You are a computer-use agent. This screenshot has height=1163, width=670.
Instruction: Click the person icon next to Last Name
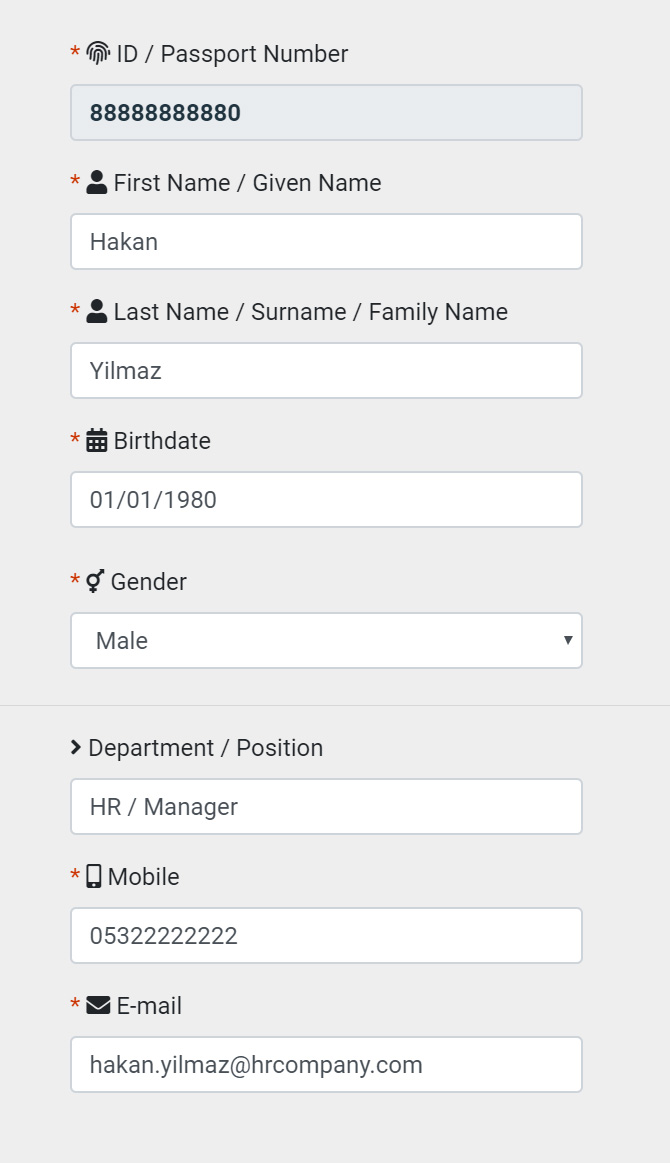96,312
